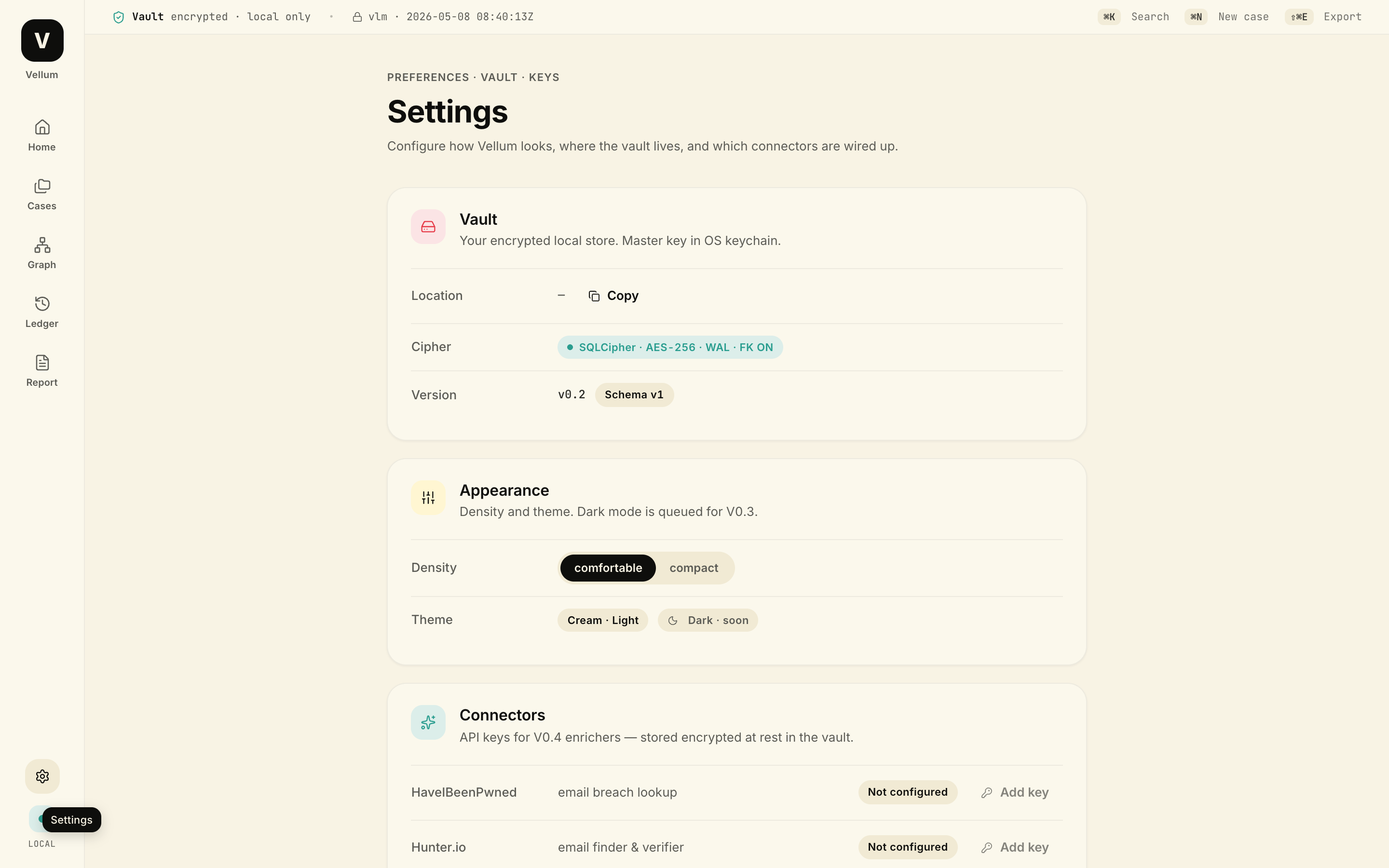Click the email breach lookup description
The image size is (1389, 868).
[x=617, y=792]
